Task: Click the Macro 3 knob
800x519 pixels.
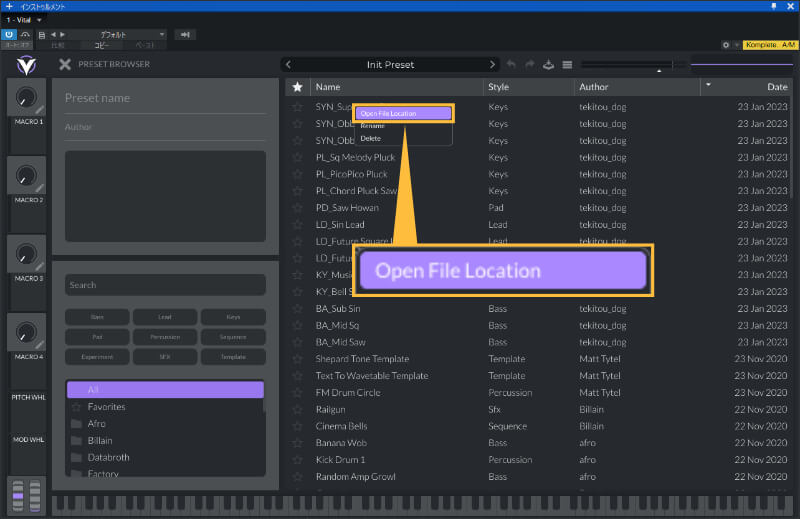Action: 26,254
